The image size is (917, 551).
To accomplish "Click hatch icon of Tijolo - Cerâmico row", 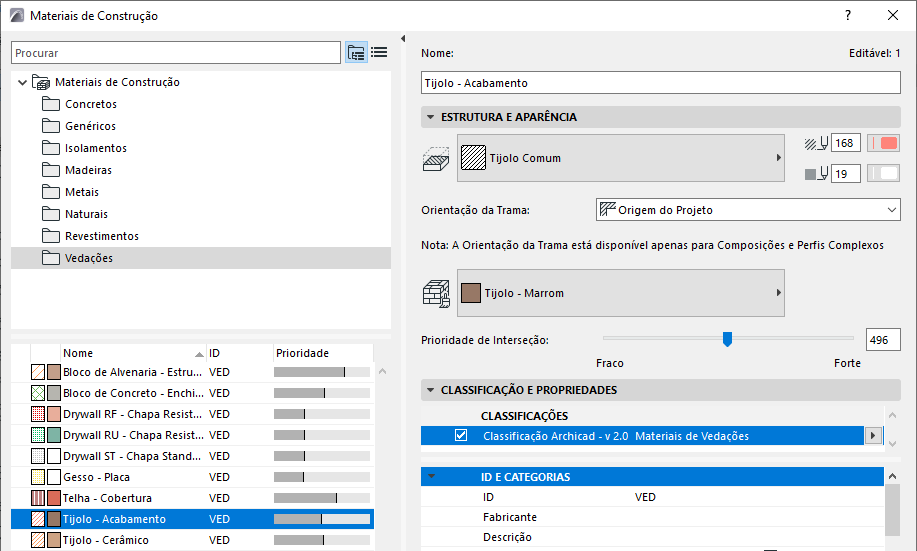I will point(38,540).
